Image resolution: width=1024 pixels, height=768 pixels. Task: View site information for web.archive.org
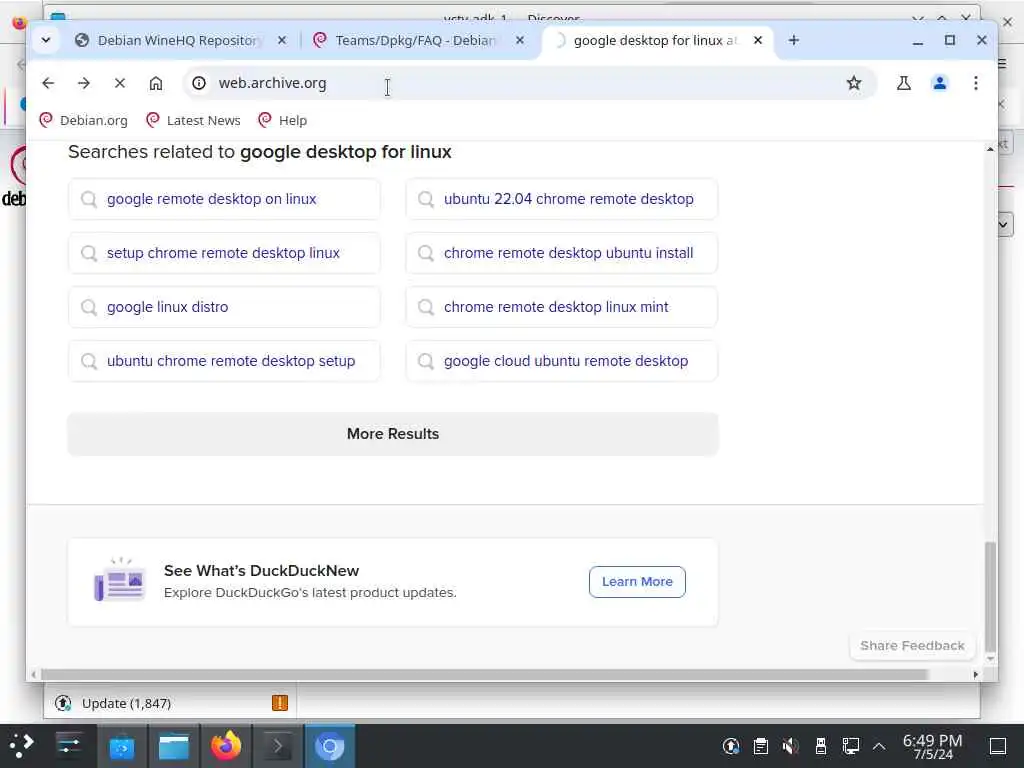tap(199, 83)
